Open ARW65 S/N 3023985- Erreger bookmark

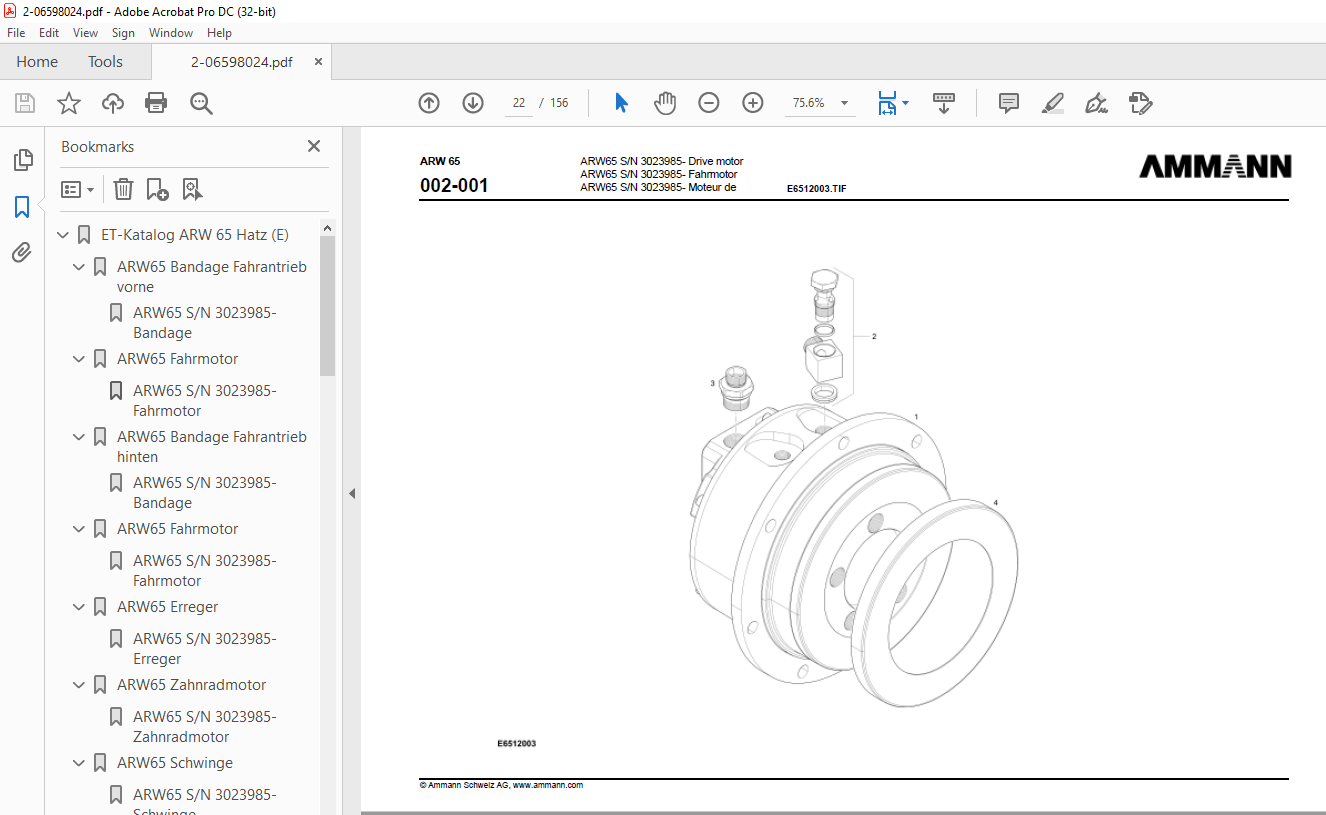point(205,649)
